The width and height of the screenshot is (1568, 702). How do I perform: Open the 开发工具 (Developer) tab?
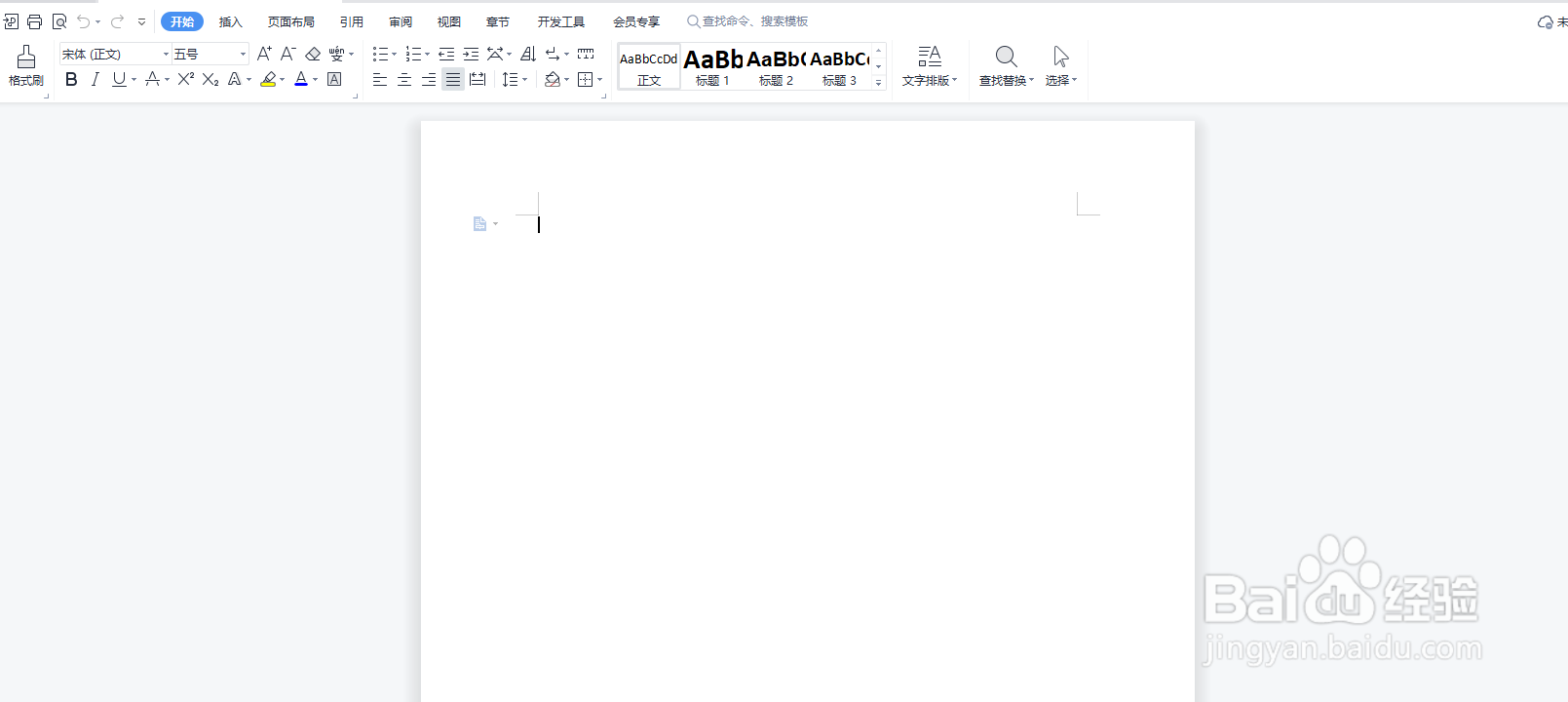(x=561, y=21)
